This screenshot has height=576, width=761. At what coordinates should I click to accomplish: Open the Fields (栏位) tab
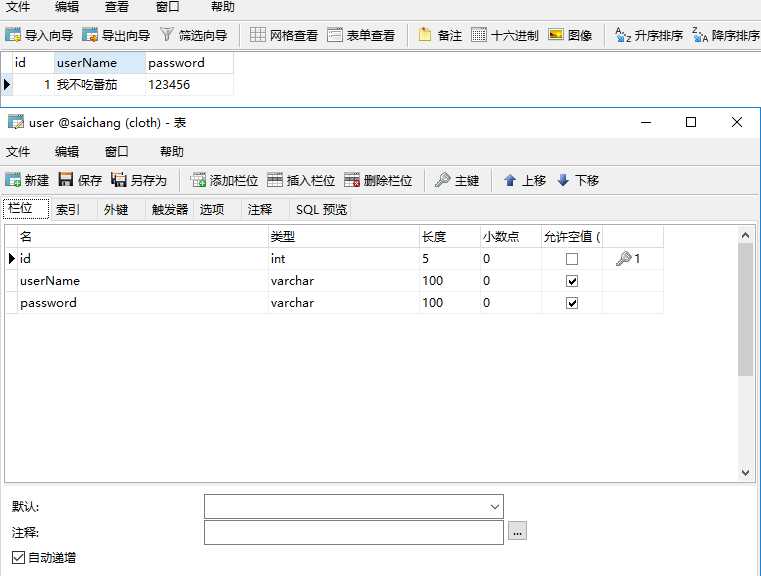click(26, 209)
